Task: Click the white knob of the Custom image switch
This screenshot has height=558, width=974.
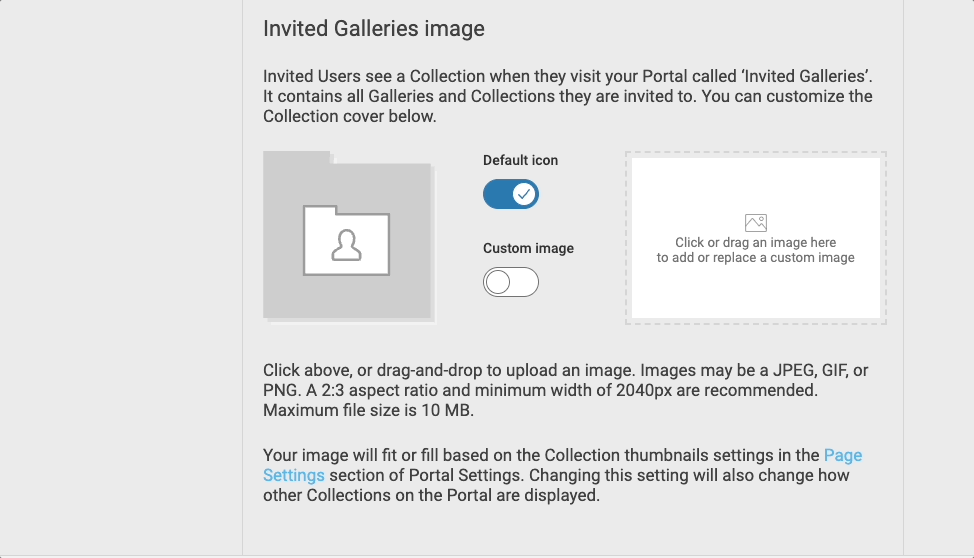Action: (498, 282)
